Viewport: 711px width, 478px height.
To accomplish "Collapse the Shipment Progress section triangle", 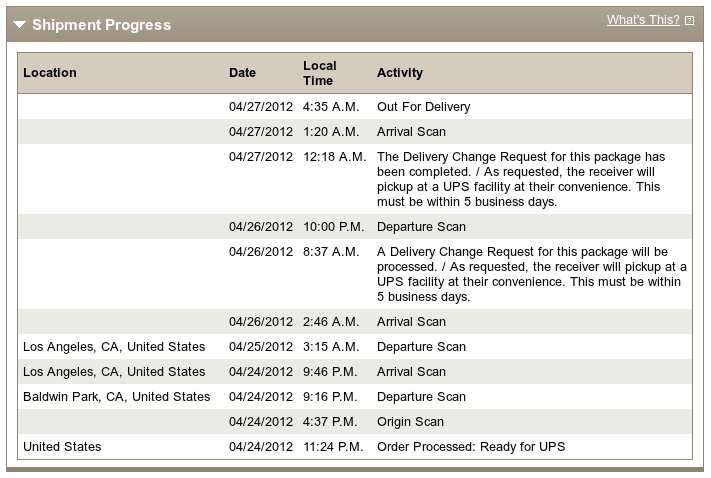I will click(x=19, y=24).
